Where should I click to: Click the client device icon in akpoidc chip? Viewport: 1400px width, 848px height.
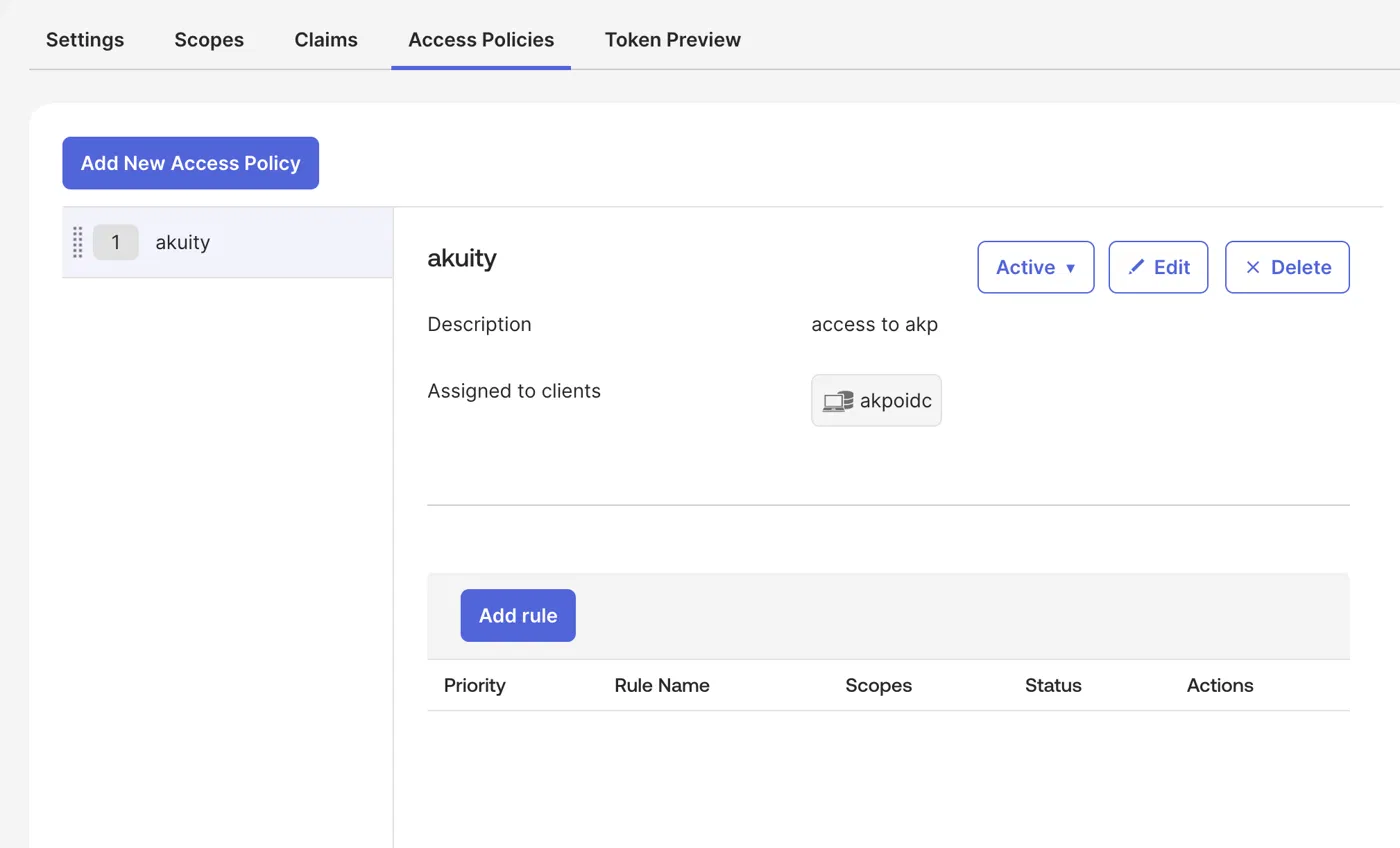coord(838,401)
